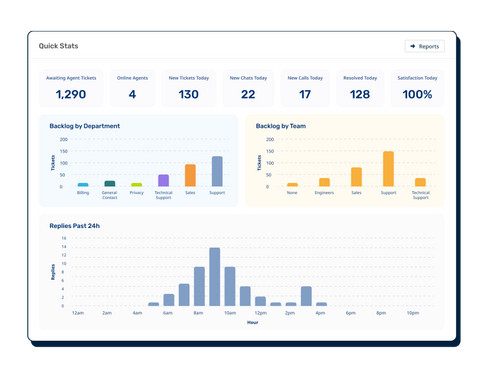Screen dimensions: 488x380
Task: Click the blue Billing department bar
Action: click(83, 185)
